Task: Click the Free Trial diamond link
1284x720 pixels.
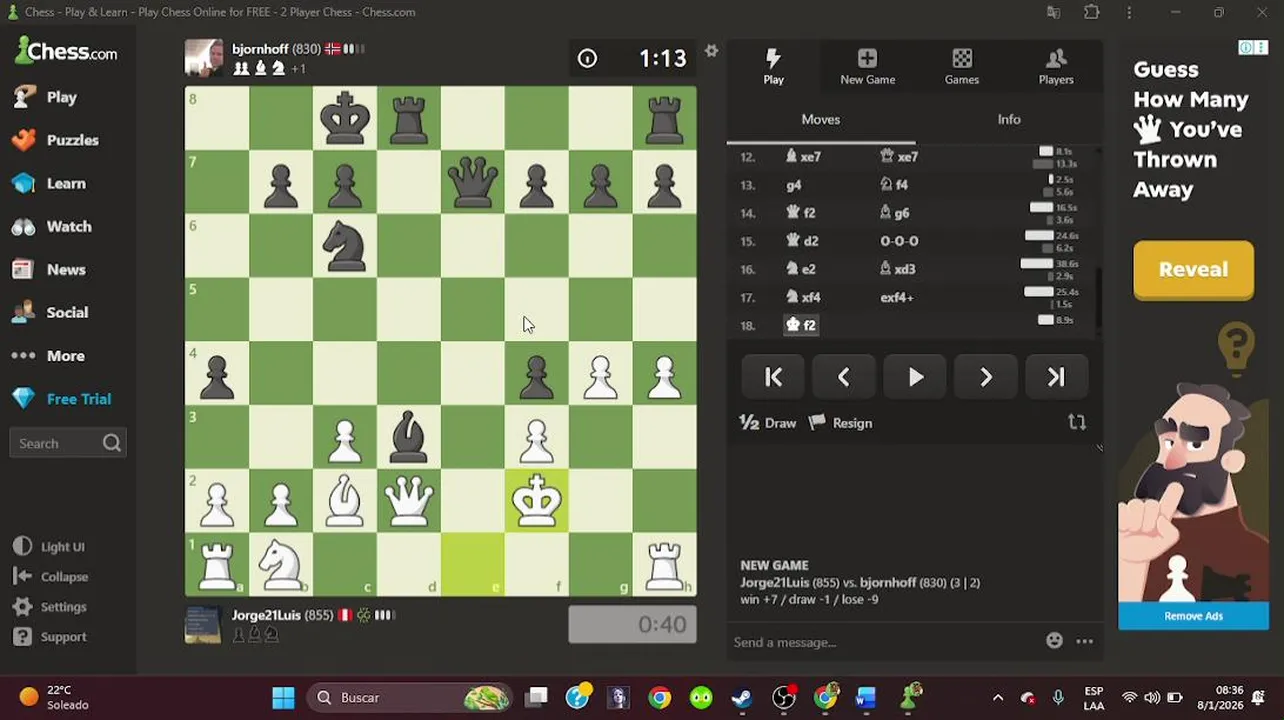Action: tap(61, 398)
